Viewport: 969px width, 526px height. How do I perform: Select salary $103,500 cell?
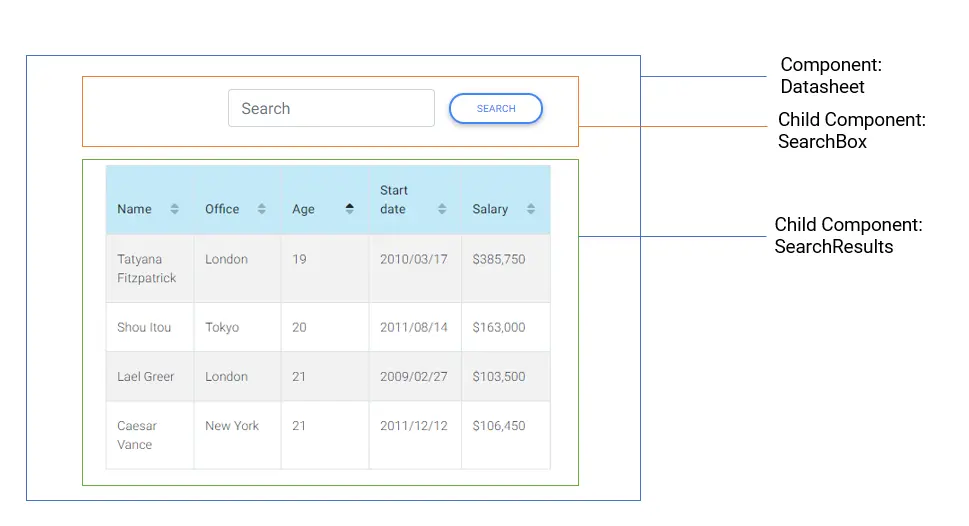point(506,376)
